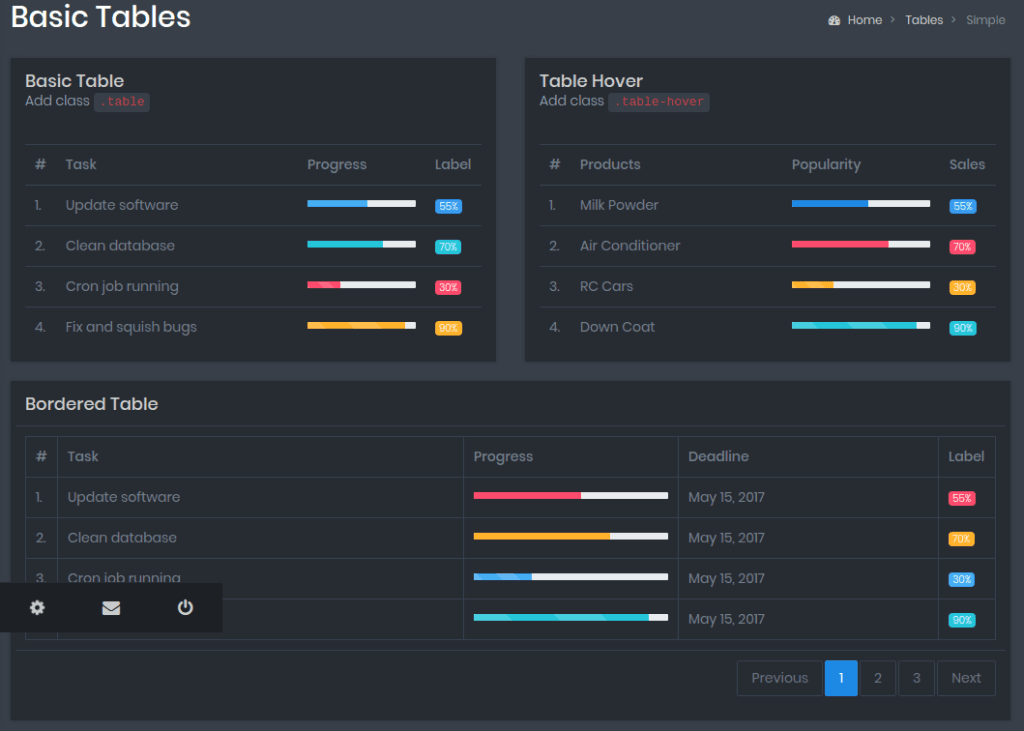The height and width of the screenshot is (731, 1024).
Task: Open the Tables breadcrumb link
Action: (x=923, y=19)
